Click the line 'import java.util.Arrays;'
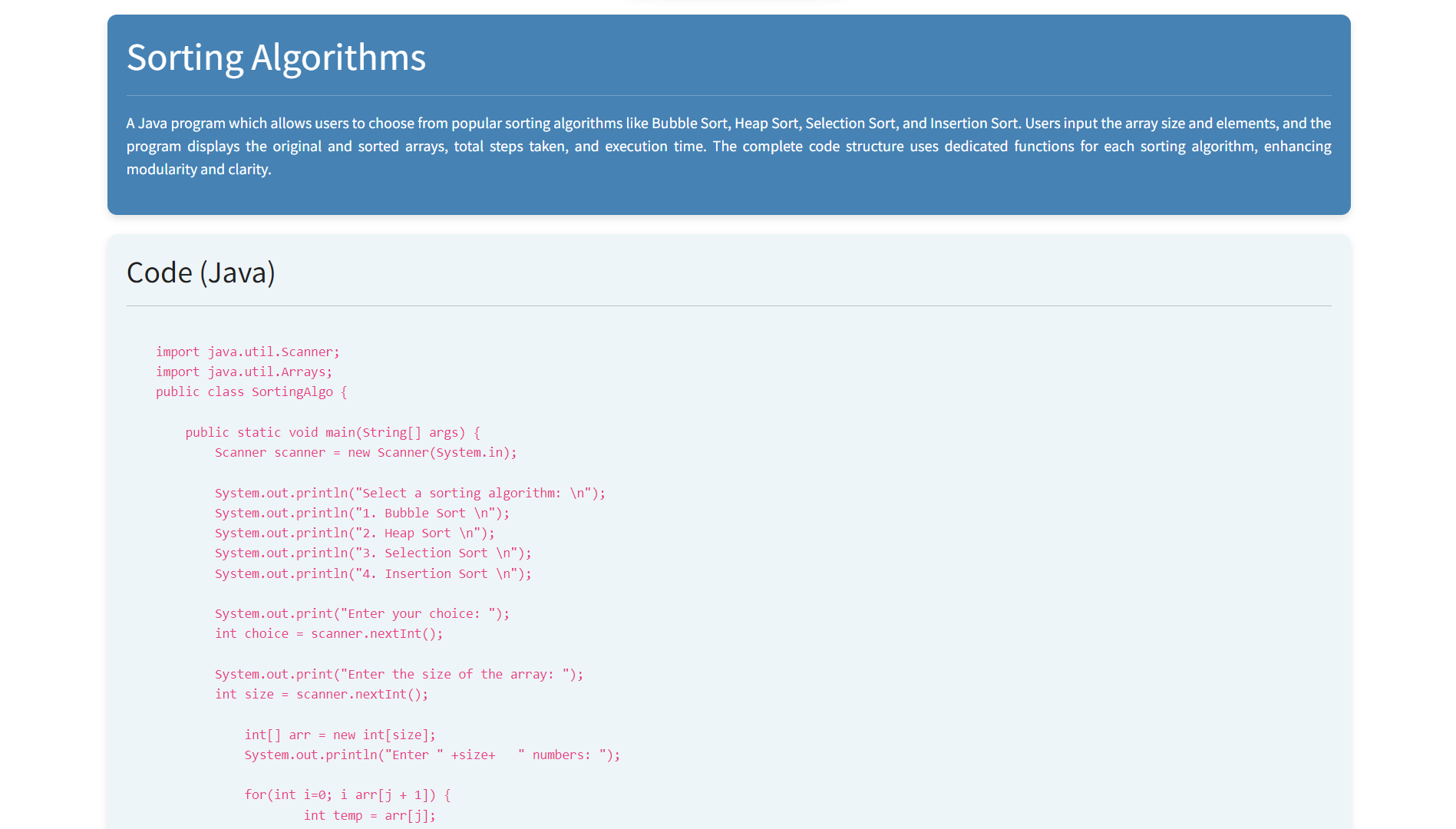Screen dimensions: 1456x829 pyautogui.click(x=244, y=372)
